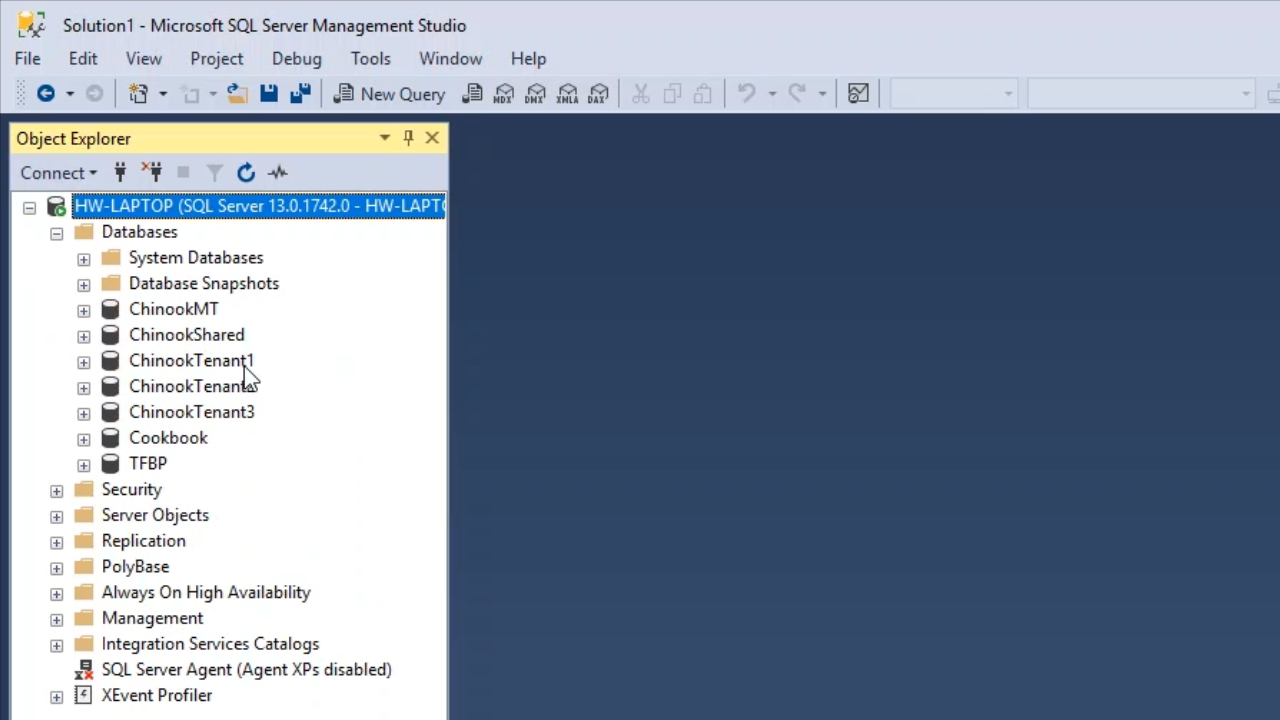Close the Object Explorer panel
The image size is (1280, 720).
pos(432,138)
